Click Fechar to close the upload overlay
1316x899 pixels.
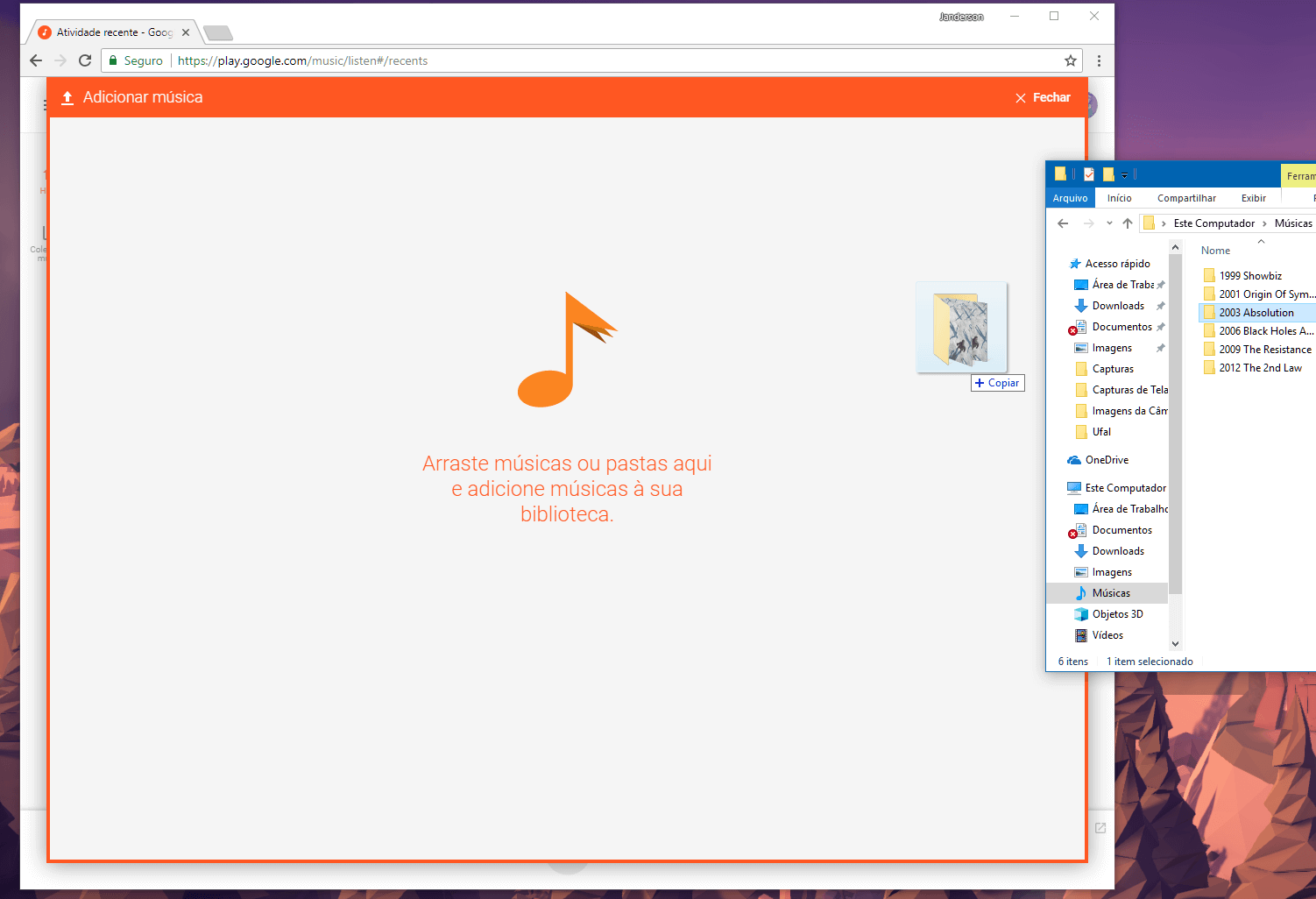coord(1043,97)
